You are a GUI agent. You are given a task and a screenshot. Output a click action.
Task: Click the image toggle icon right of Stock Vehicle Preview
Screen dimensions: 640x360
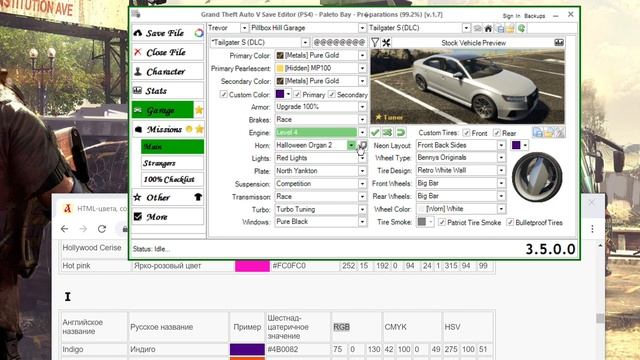tap(559, 42)
